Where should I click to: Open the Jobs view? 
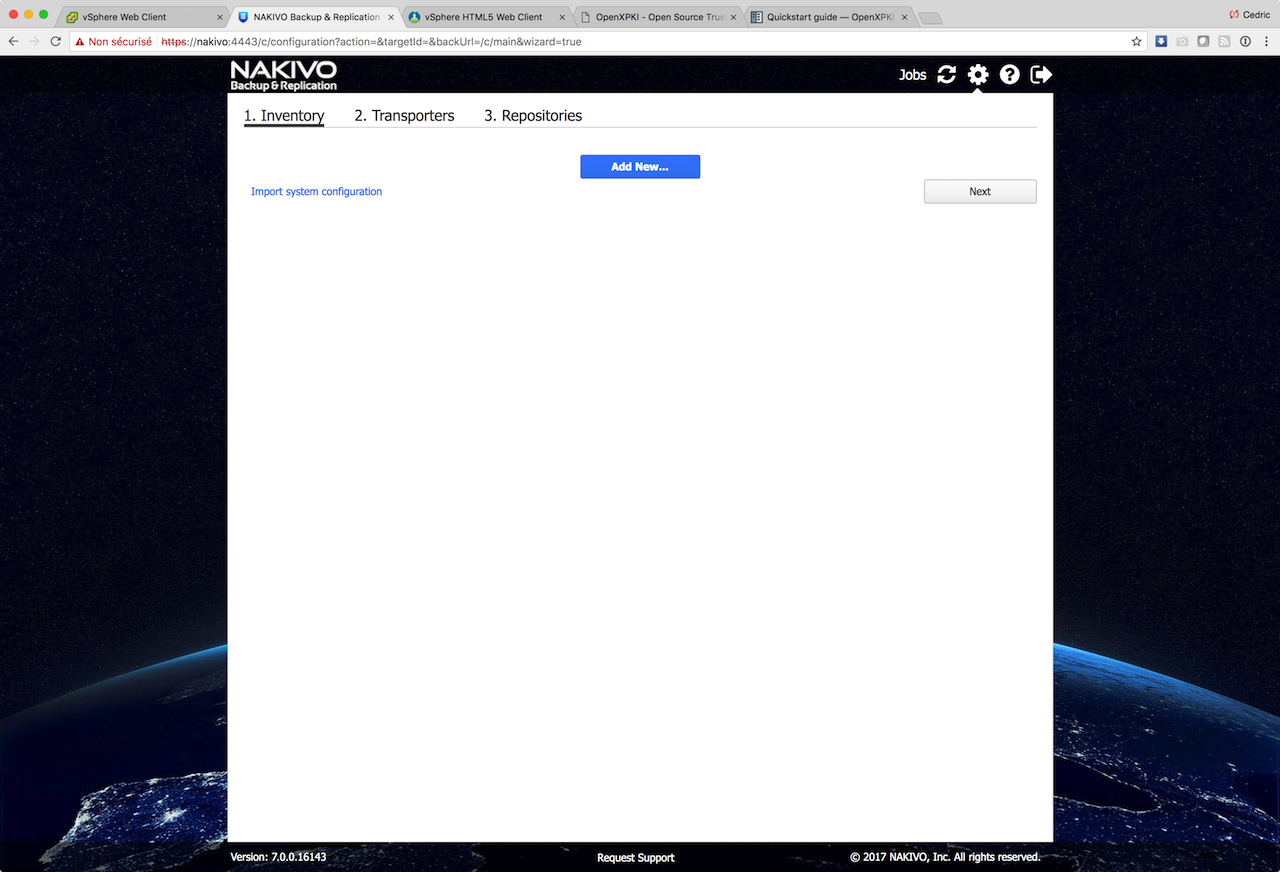pos(912,75)
